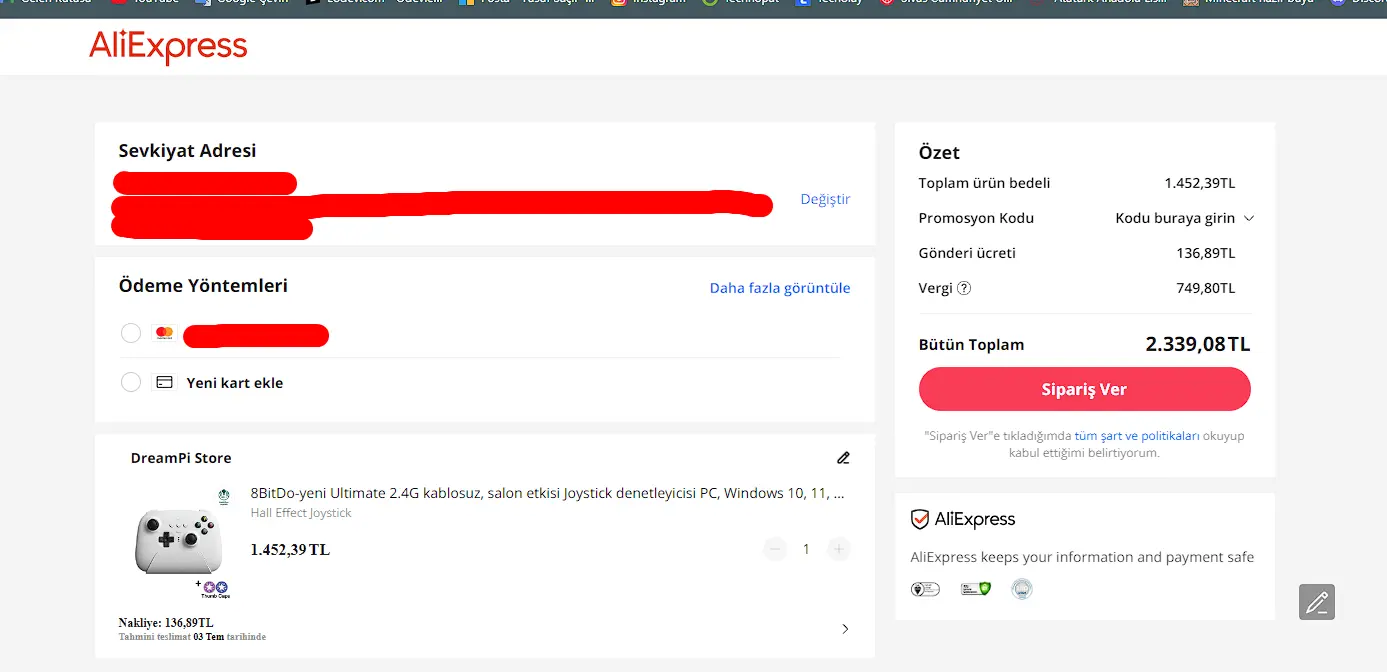The height and width of the screenshot is (672, 1387).
Task: Click the Gönderi ücreti amount 136,89TL
Action: 1205,253
